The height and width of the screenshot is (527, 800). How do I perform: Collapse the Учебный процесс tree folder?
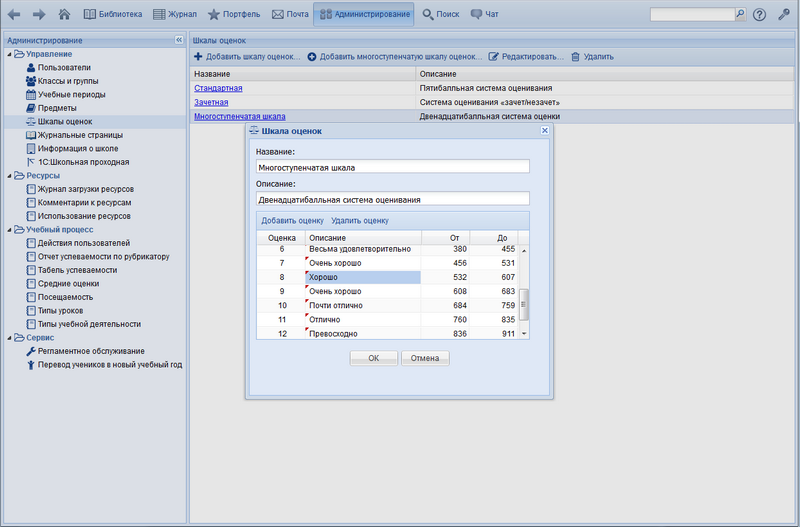9,230
